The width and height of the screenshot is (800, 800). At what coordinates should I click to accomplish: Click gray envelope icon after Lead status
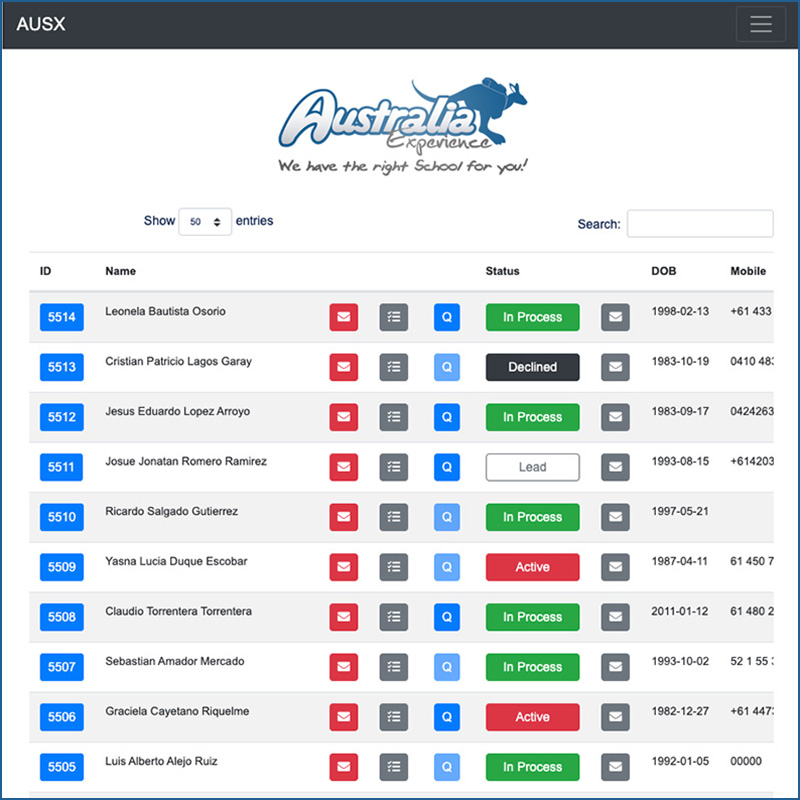[x=615, y=467]
